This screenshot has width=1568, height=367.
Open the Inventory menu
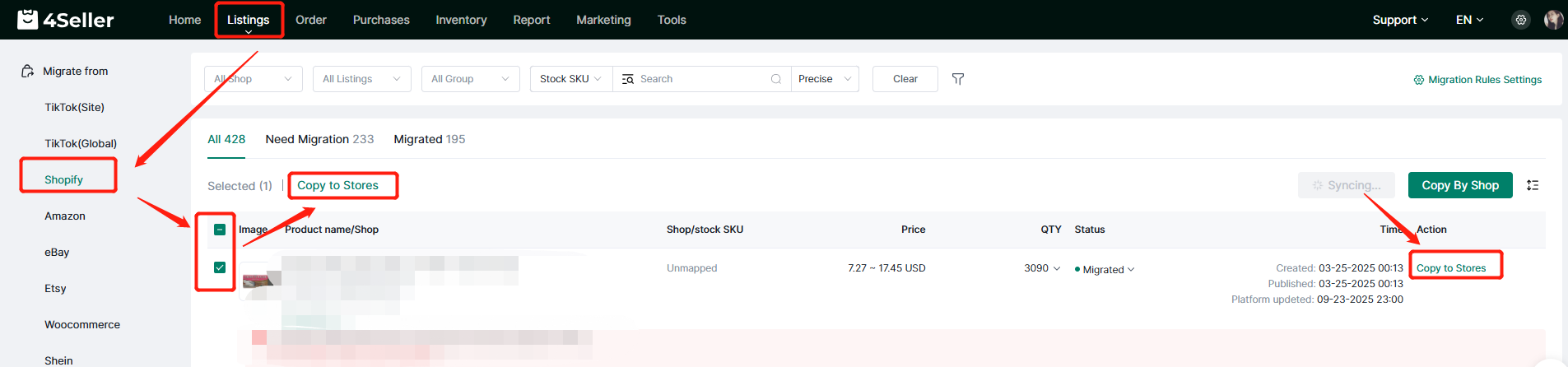(x=461, y=20)
